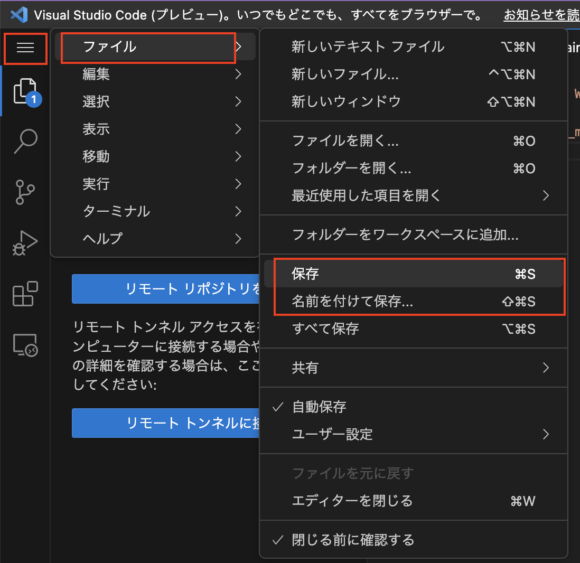Choose 新しいウィンドウ entry
Screen dimensions: 580x563
pos(414,102)
